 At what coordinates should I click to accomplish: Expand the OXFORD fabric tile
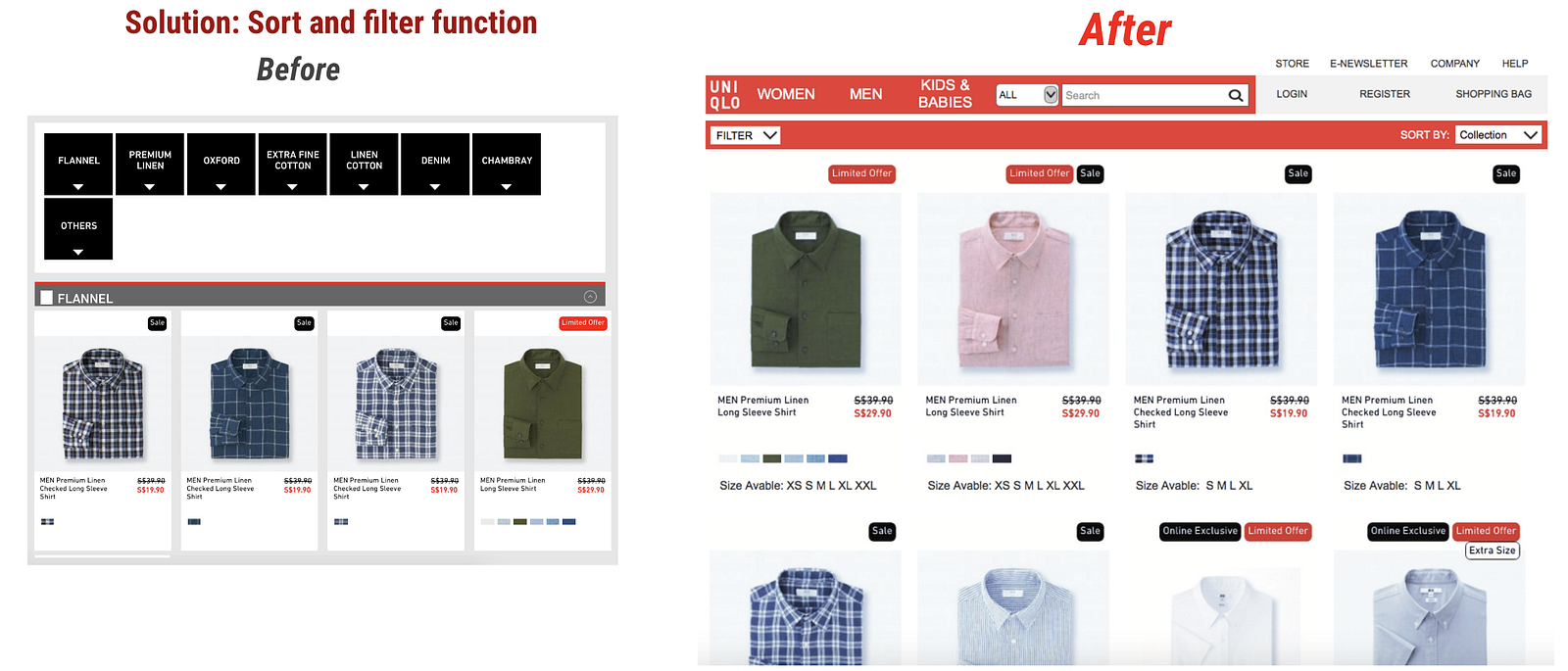[x=221, y=164]
